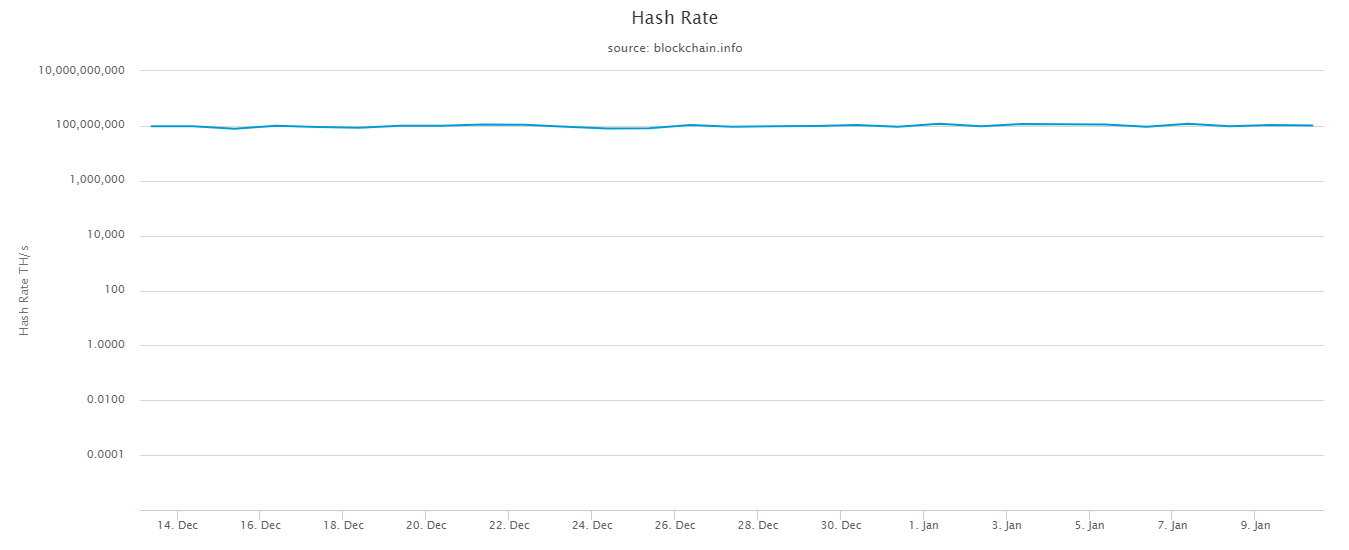
Task: Click the "Hash Rate TH/s" y-axis title
Action: (x=24, y=290)
